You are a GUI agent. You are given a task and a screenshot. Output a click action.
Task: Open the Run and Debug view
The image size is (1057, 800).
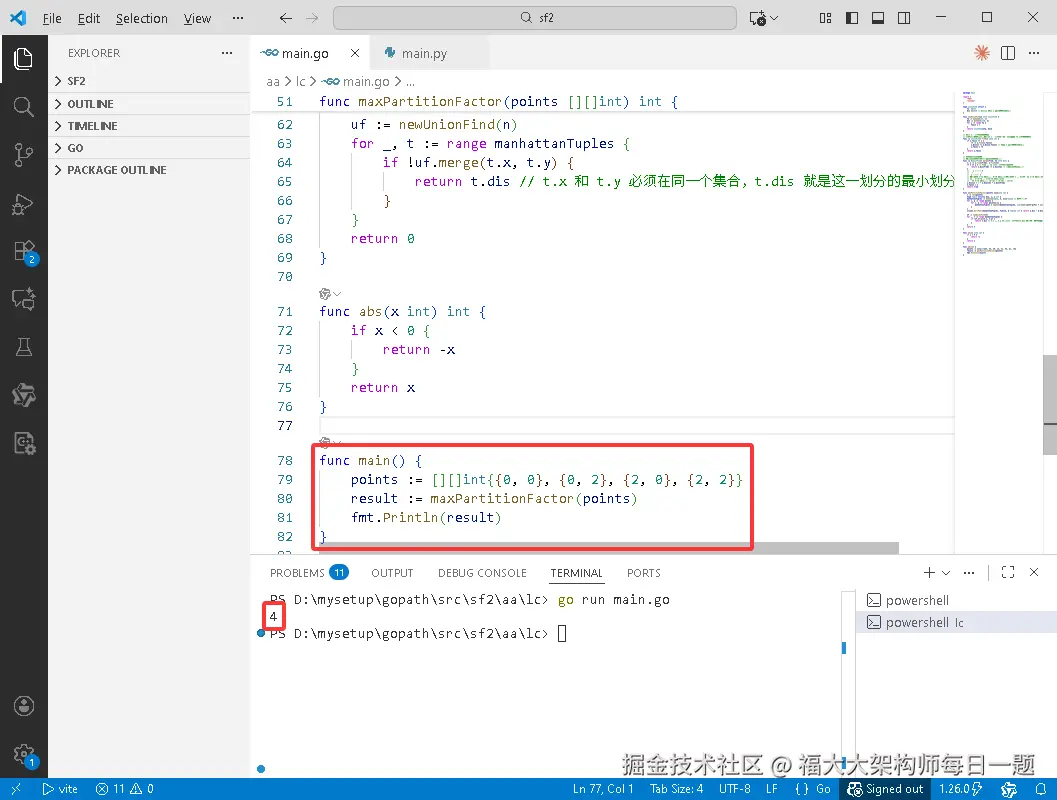(24, 204)
